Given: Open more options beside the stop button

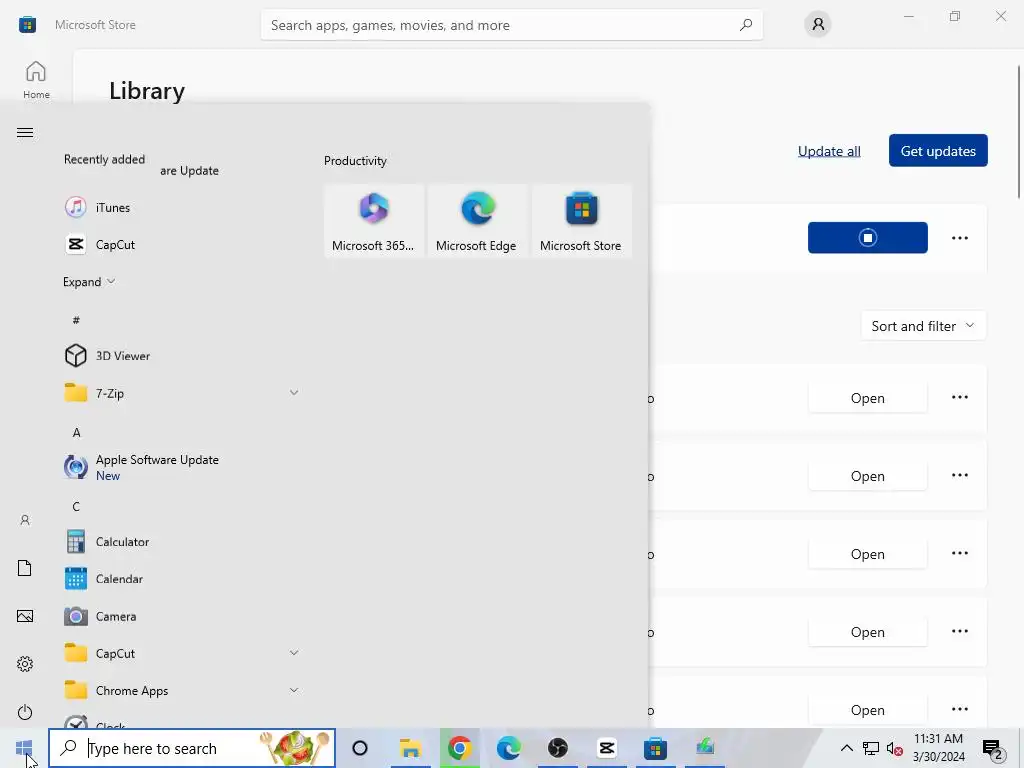Looking at the screenshot, I should (x=960, y=238).
